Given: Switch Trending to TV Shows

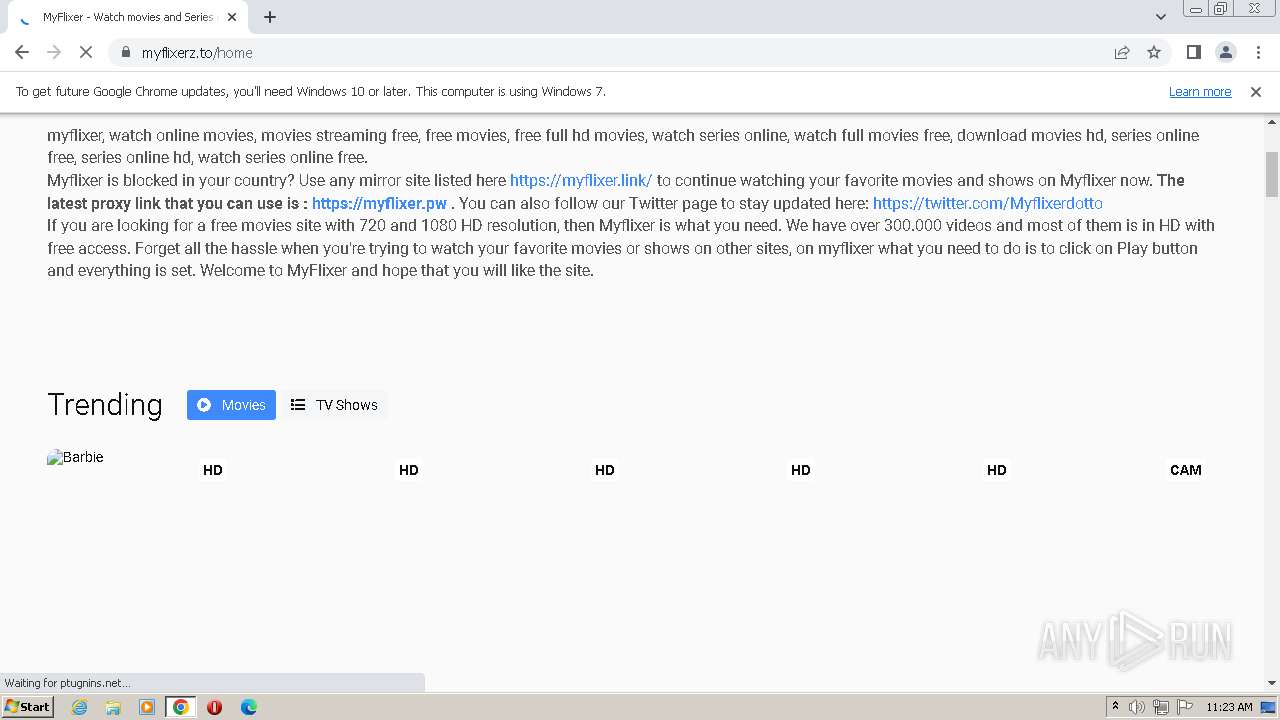Looking at the screenshot, I should coord(334,405).
